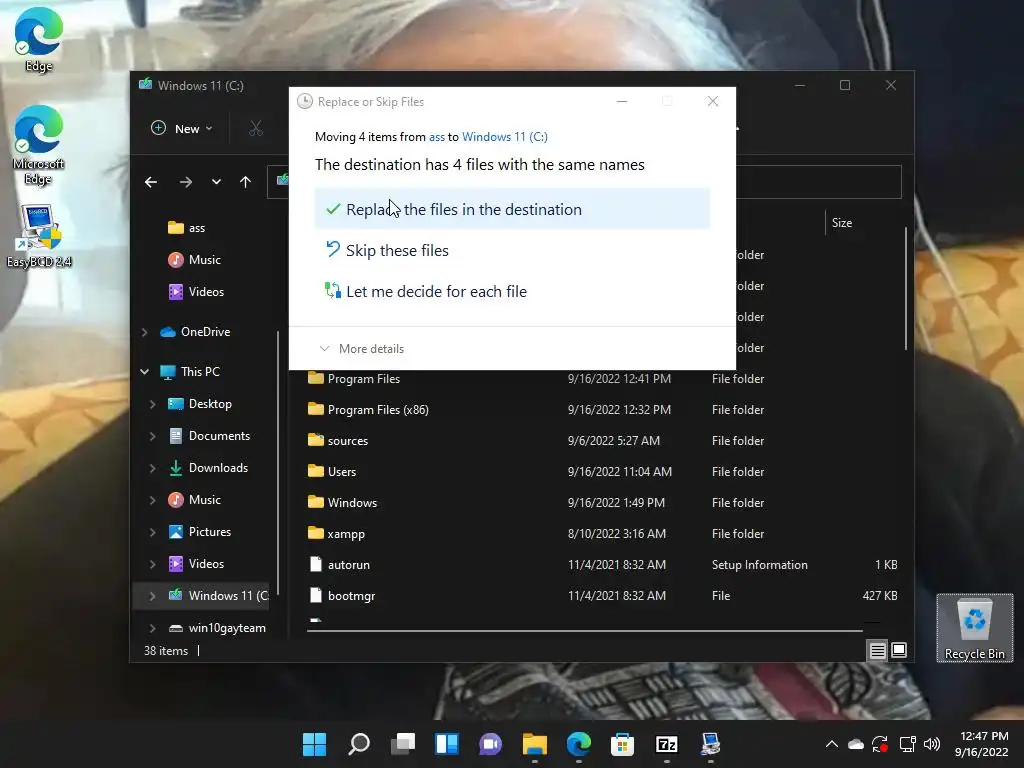Image resolution: width=1024 pixels, height=768 pixels.
Task: Open Widgets from the taskbar
Action: 447,744
